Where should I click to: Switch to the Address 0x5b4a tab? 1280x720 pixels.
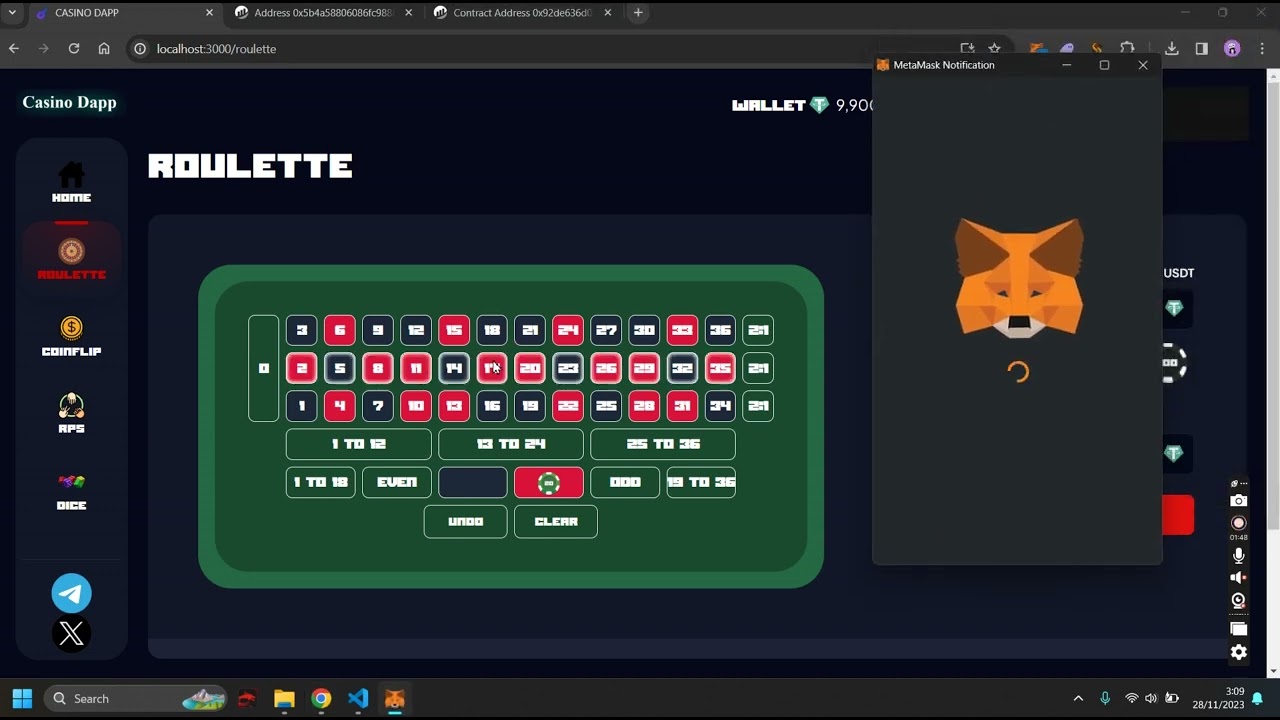point(324,13)
